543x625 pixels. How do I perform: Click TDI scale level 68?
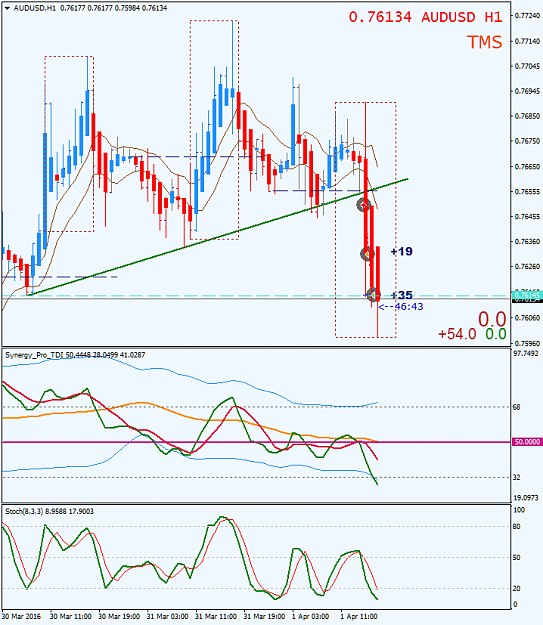pyautogui.click(x=517, y=407)
